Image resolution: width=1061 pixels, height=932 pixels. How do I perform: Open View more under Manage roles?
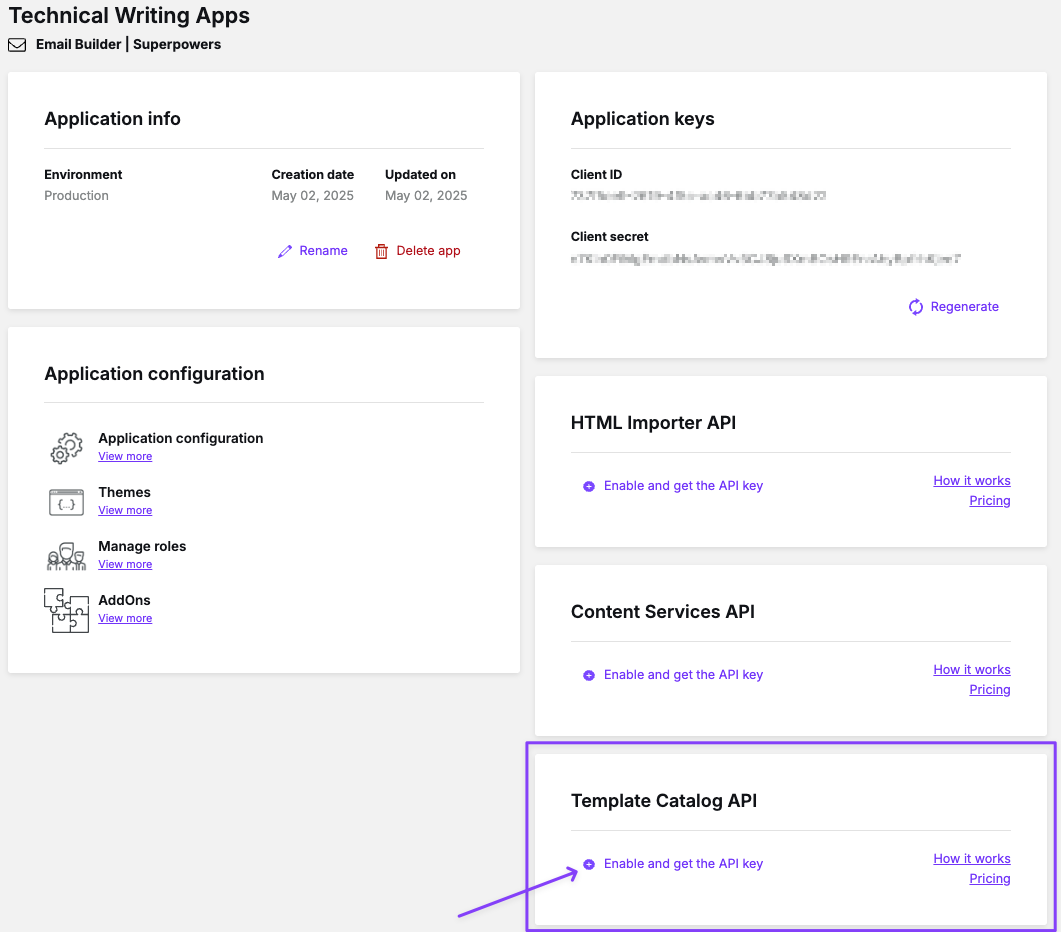click(x=125, y=565)
